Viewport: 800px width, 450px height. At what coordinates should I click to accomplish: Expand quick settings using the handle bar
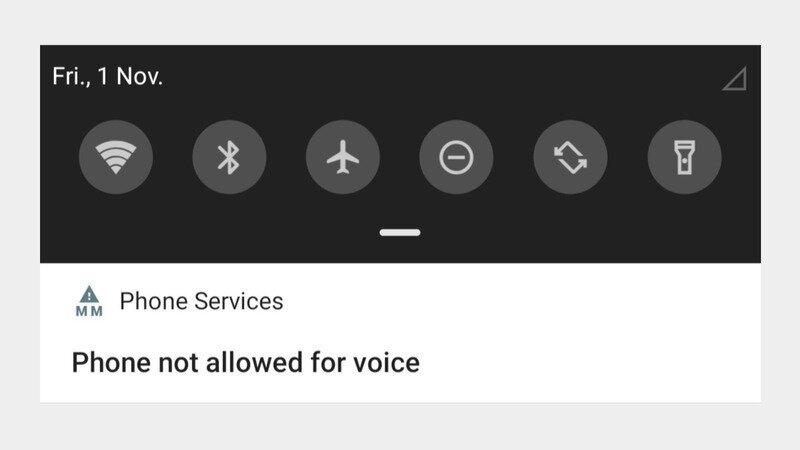coord(400,233)
